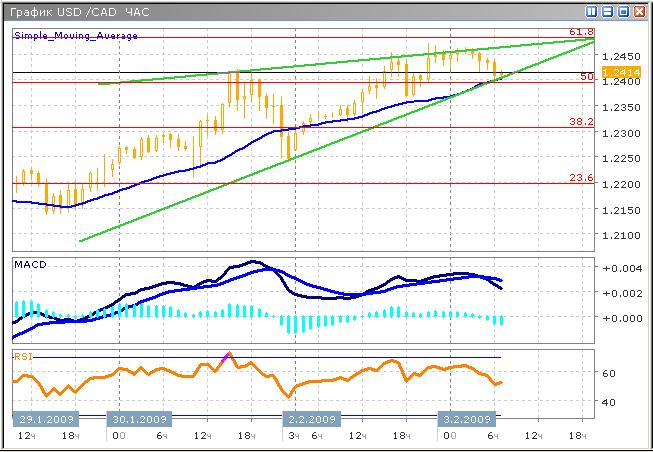Click the 61.8 Fibonacci level label
653x452 pixels.
pos(582,32)
